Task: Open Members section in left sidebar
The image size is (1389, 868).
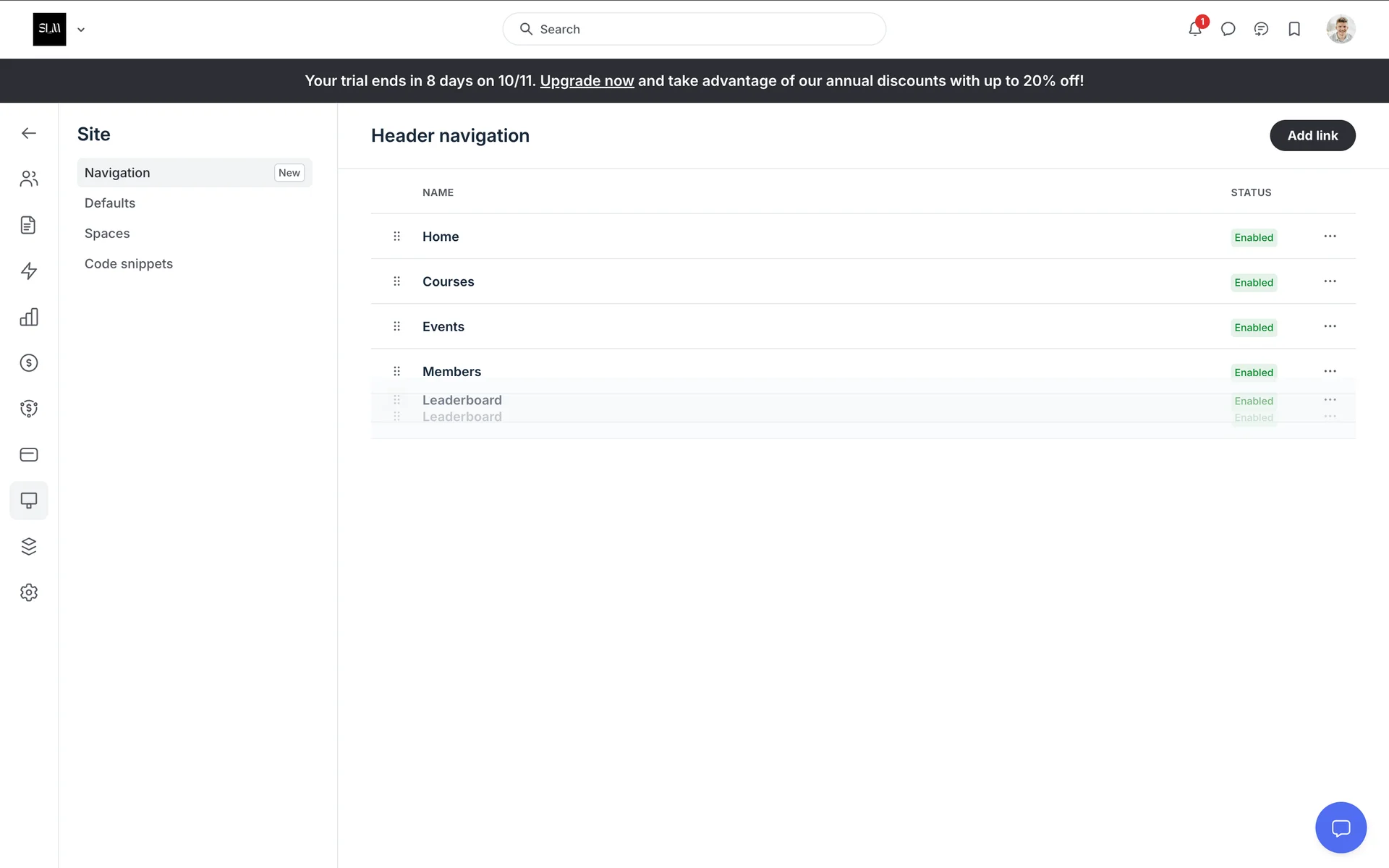Action: click(29, 179)
